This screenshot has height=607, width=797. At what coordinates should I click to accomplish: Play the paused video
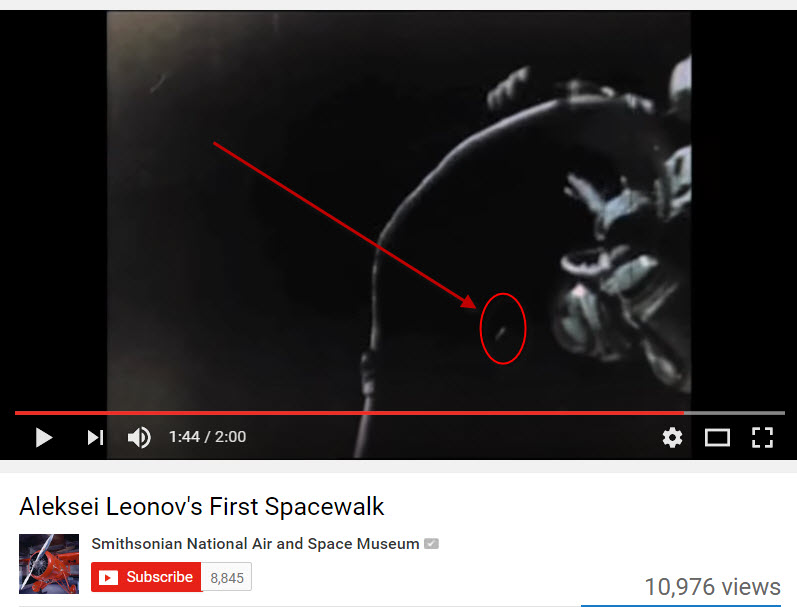tap(44, 437)
